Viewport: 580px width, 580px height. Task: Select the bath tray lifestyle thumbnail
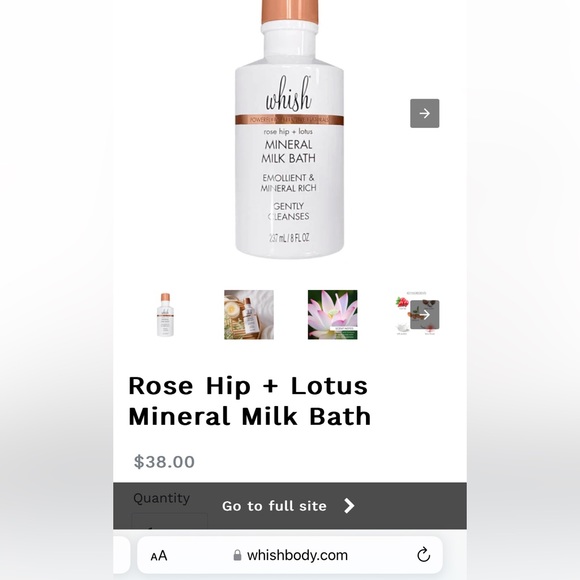[249, 314]
